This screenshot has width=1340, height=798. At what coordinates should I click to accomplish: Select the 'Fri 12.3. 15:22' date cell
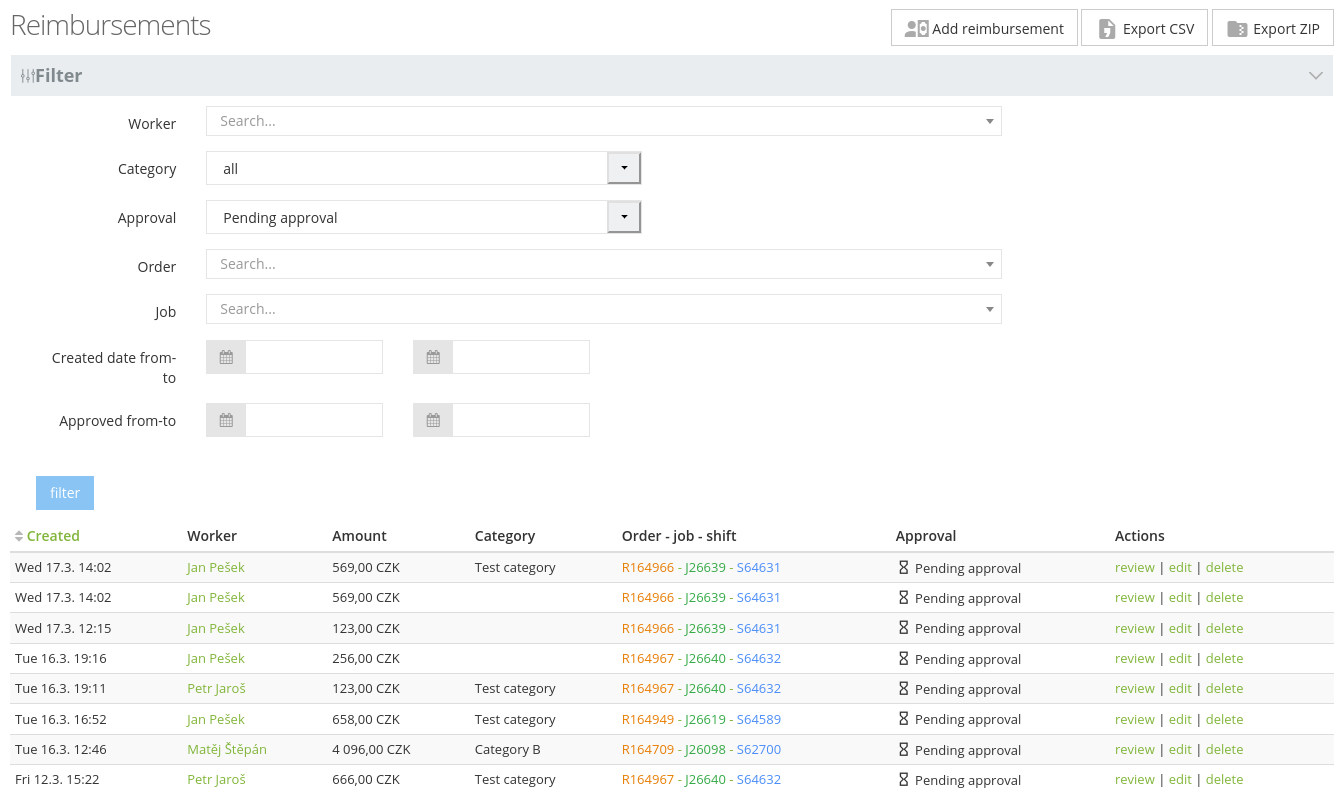pyautogui.click(x=57, y=779)
